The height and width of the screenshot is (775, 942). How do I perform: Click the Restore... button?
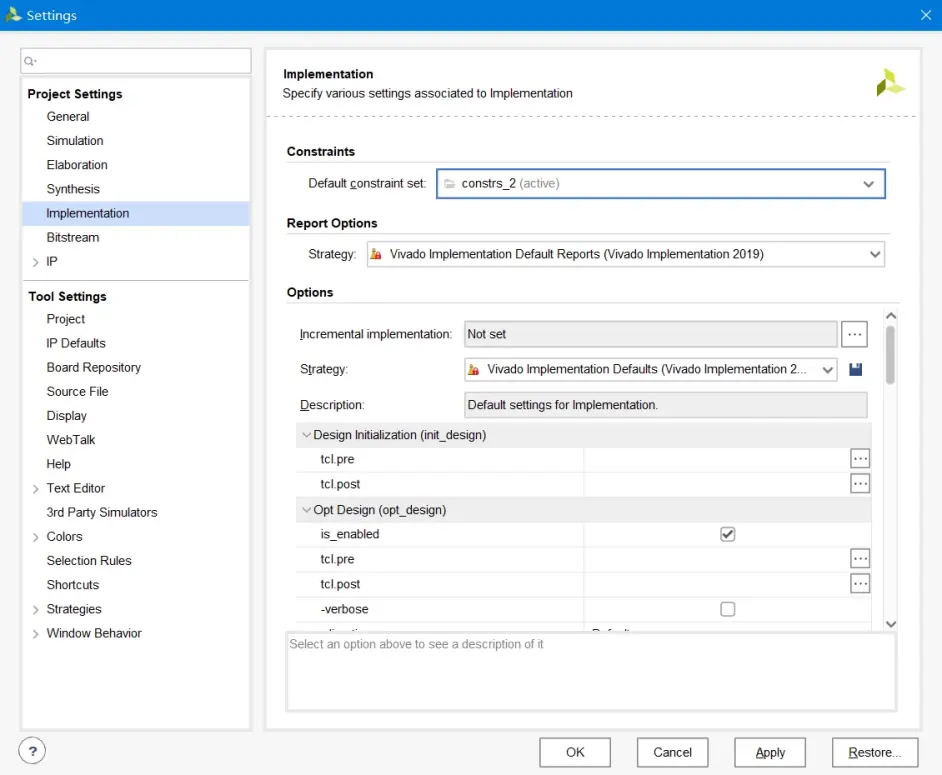click(x=875, y=753)
